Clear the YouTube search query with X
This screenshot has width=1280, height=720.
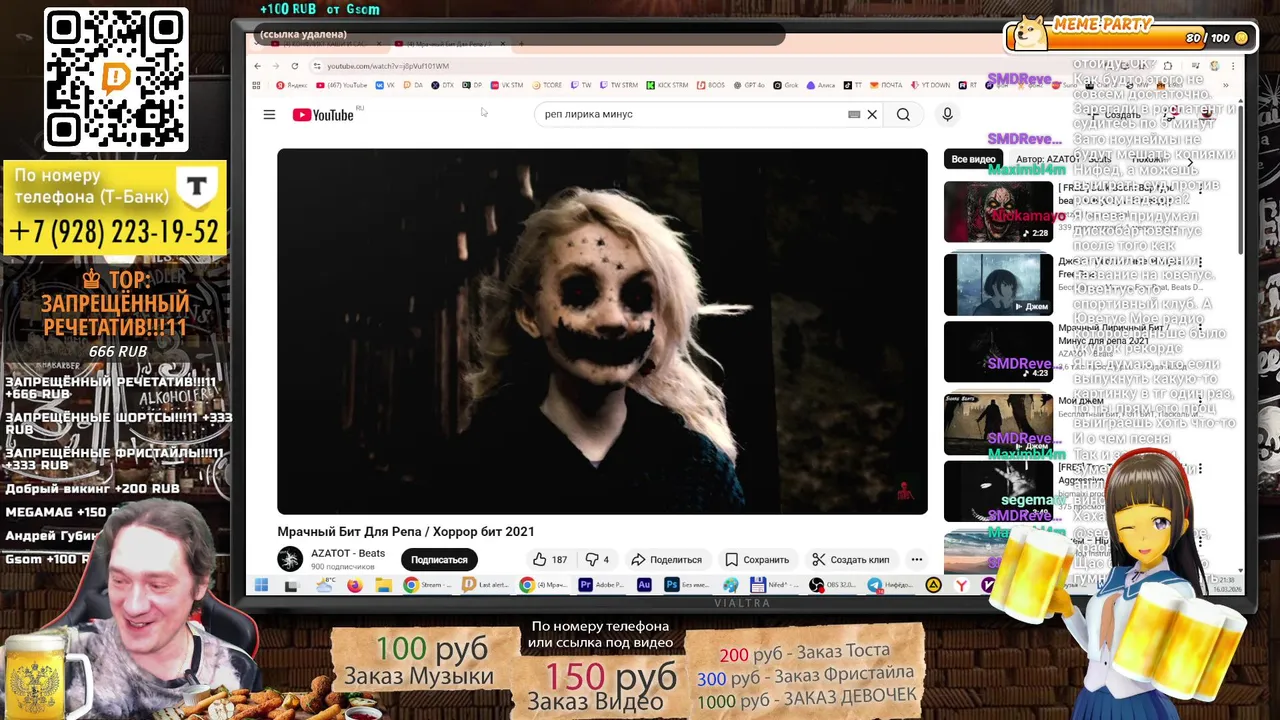[872, 114]
